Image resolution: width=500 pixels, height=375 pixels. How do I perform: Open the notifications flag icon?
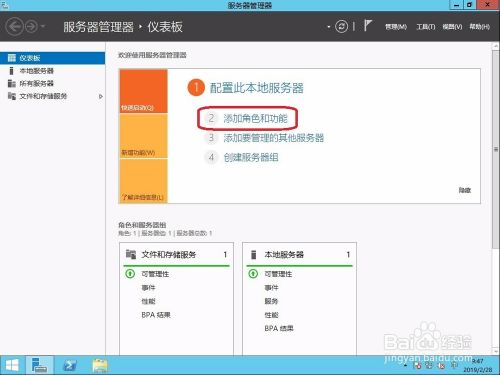click(x=368, y=26)
